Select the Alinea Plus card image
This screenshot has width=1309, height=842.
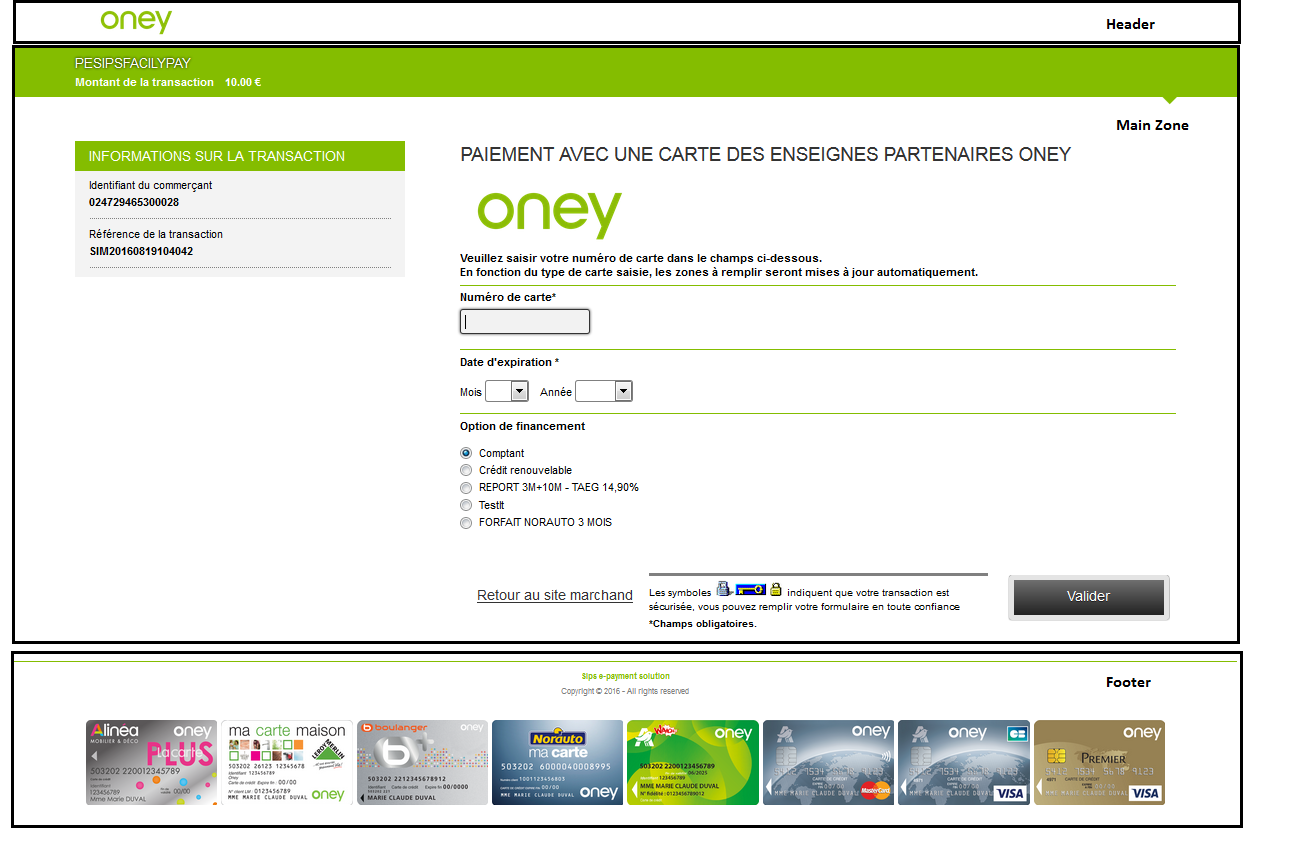click(151, 762)
